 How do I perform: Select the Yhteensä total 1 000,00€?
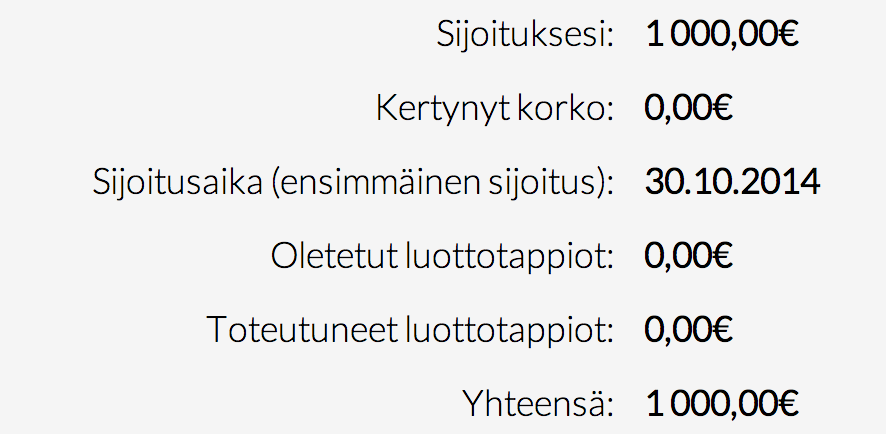(722, 403)
